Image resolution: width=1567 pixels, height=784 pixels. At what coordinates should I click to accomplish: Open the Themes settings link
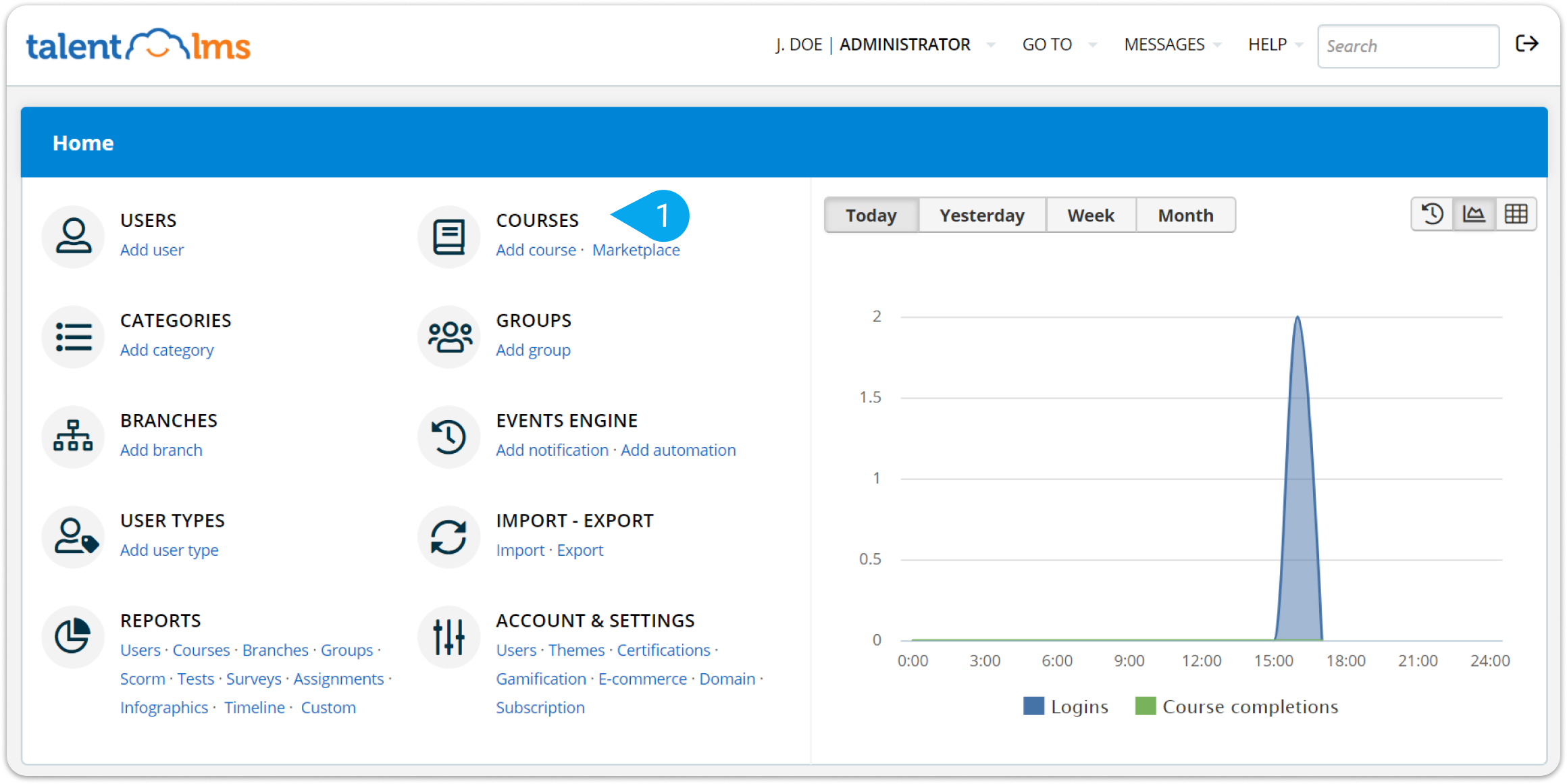pos(577,650)
